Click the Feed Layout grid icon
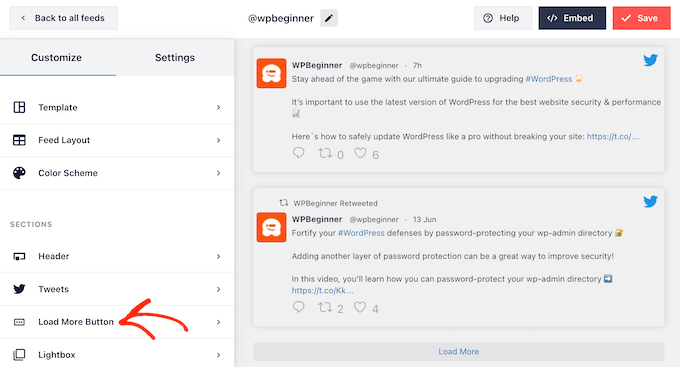The height and width of the screenshot is (367, 680). click(x=19, y=140)
